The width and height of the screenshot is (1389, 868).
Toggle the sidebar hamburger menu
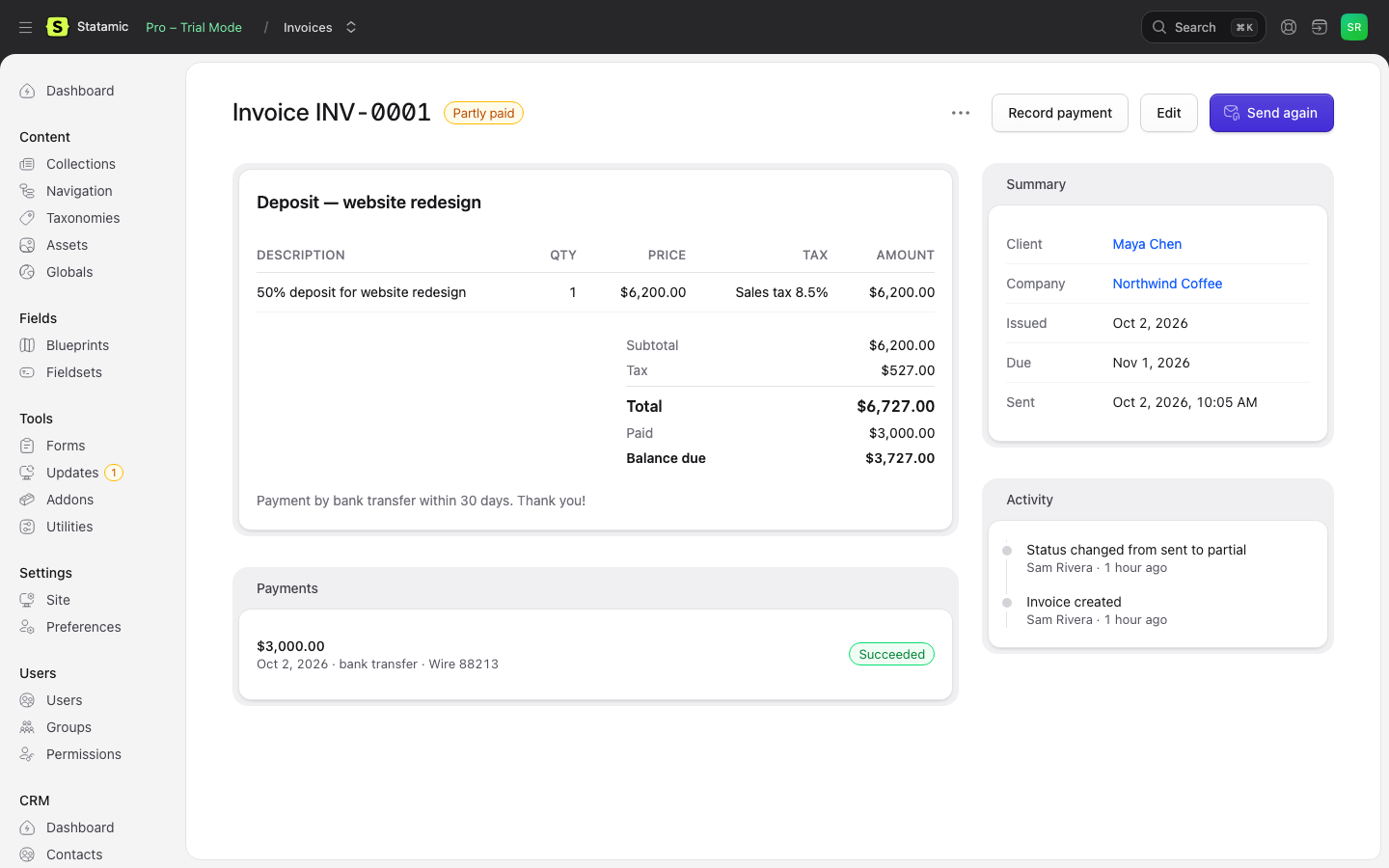tap(26, 27)
